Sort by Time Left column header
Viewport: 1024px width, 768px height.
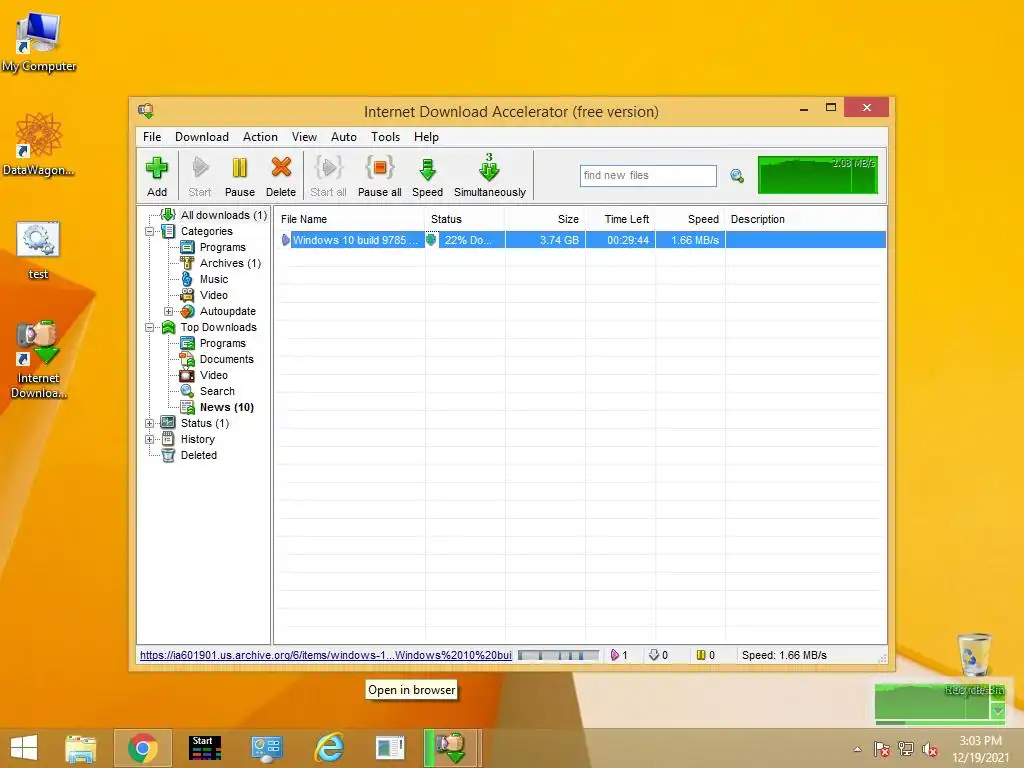click(x=620, y=219)
